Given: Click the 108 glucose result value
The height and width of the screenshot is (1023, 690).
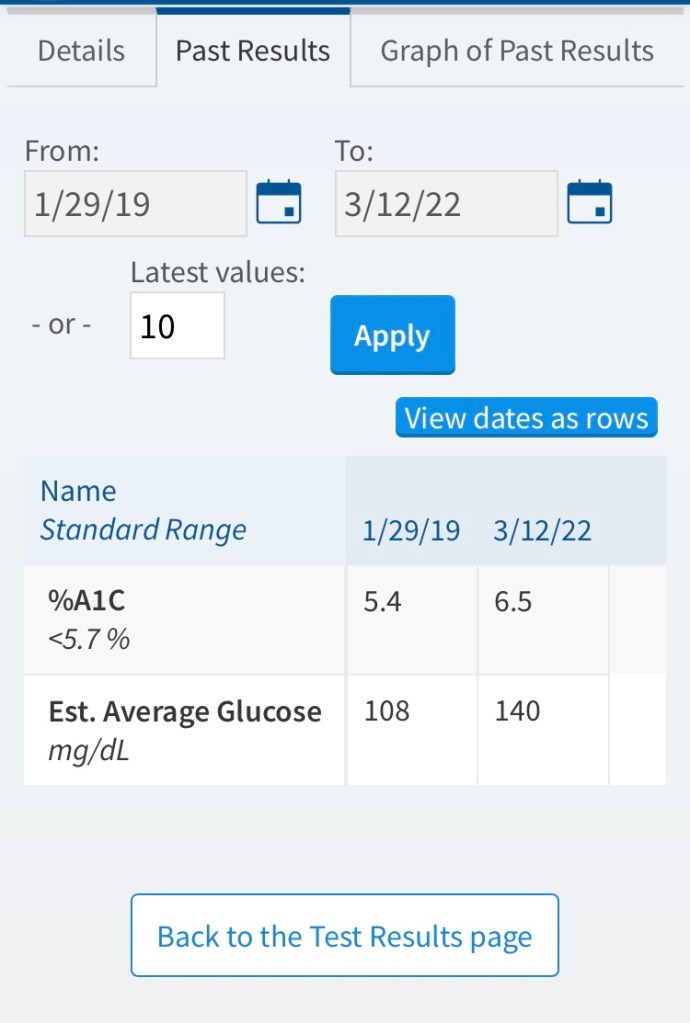Looking at the screenshot, I should pos(386,712).
